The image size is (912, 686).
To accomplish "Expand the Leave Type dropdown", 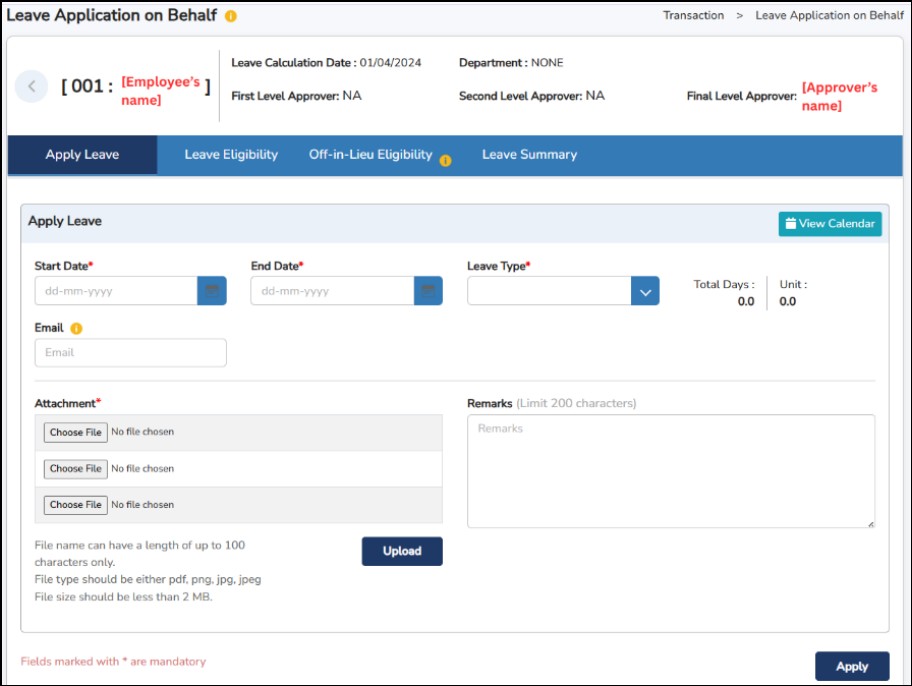I will coord(645,291).
